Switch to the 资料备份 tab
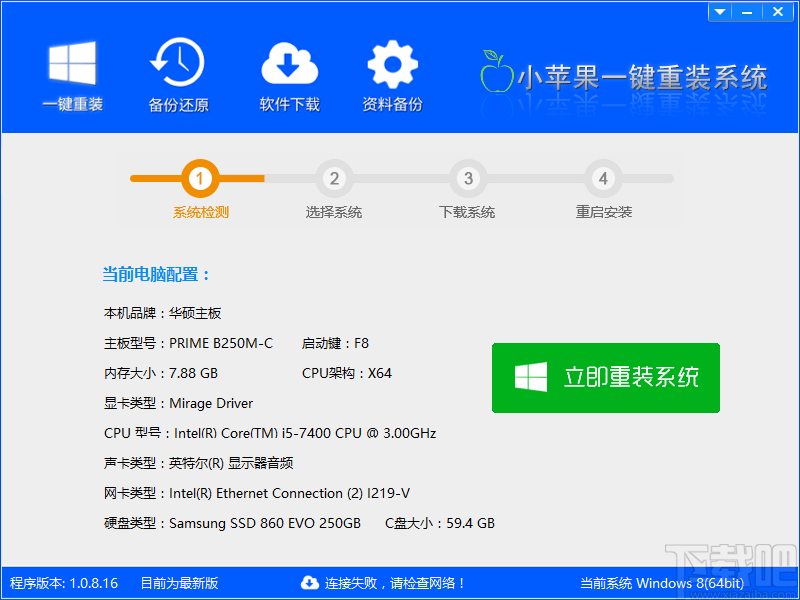The image size is (800, 600). (392, 80)
